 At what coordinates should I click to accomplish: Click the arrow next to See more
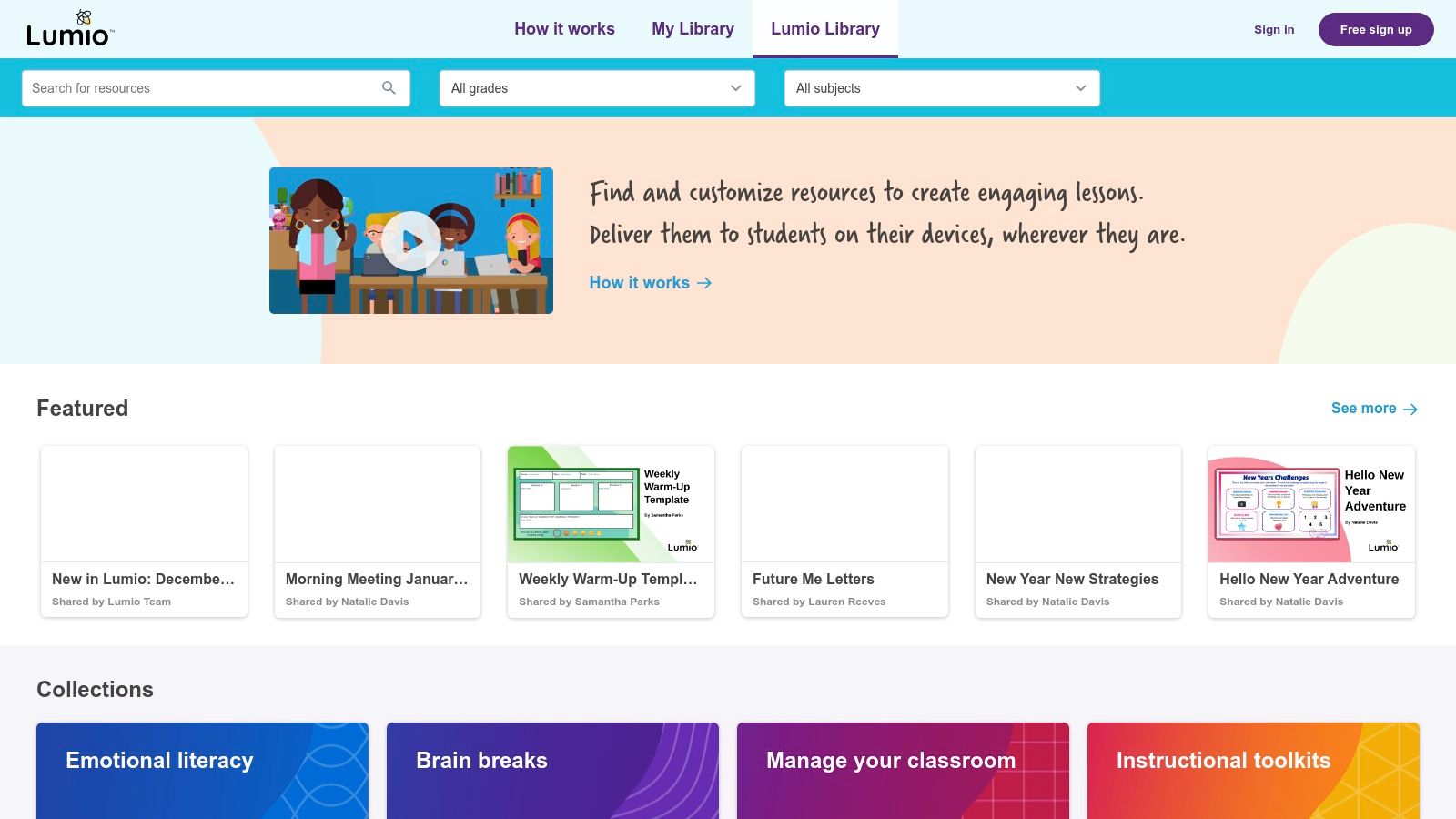(1410, 409)
